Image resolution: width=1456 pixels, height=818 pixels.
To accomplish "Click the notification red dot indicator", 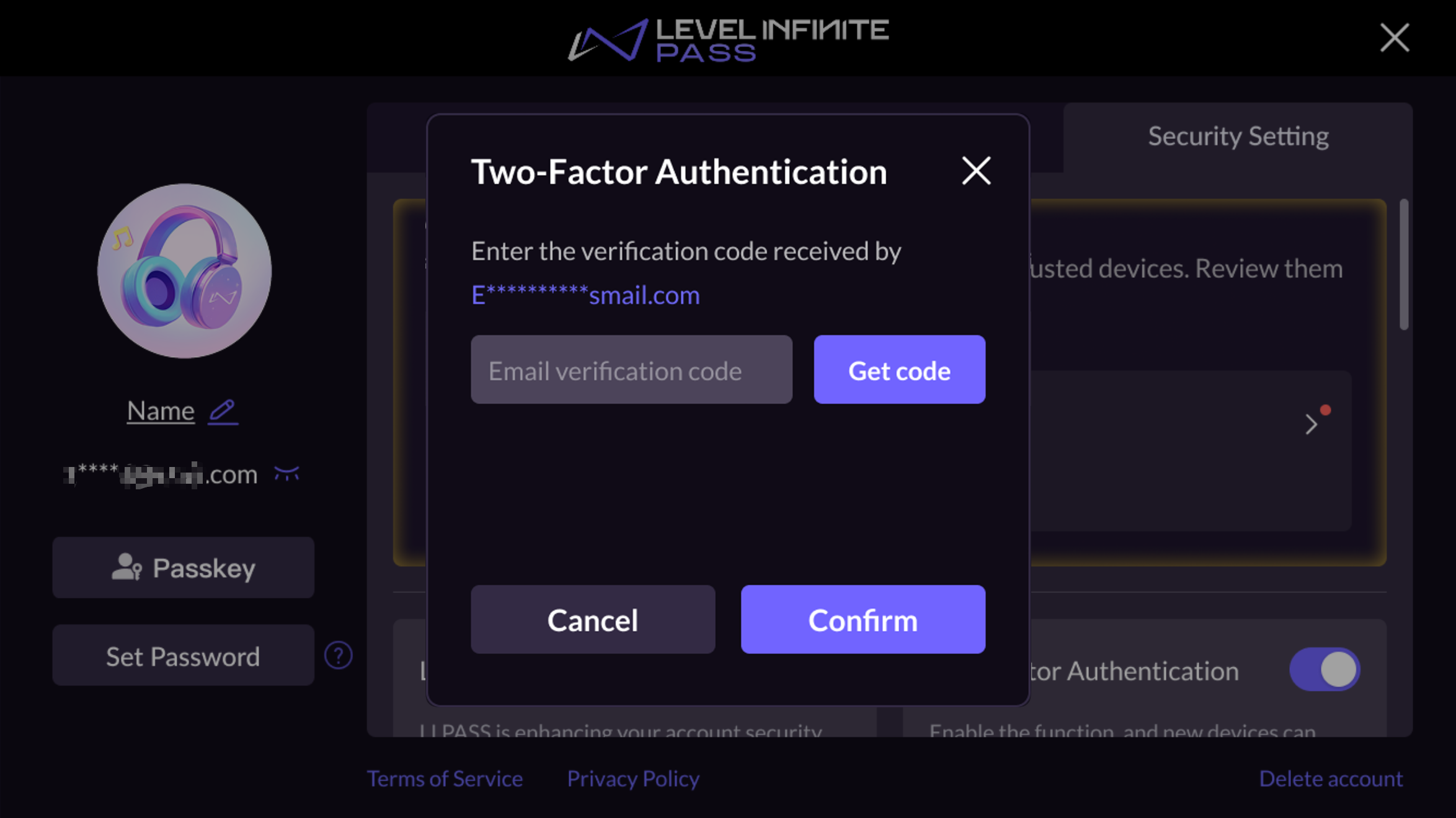I will pyautogui.click(x=1325, y=409).
